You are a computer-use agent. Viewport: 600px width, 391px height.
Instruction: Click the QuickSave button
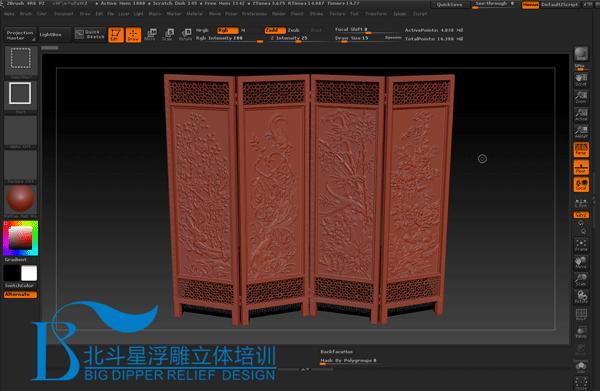449,5
